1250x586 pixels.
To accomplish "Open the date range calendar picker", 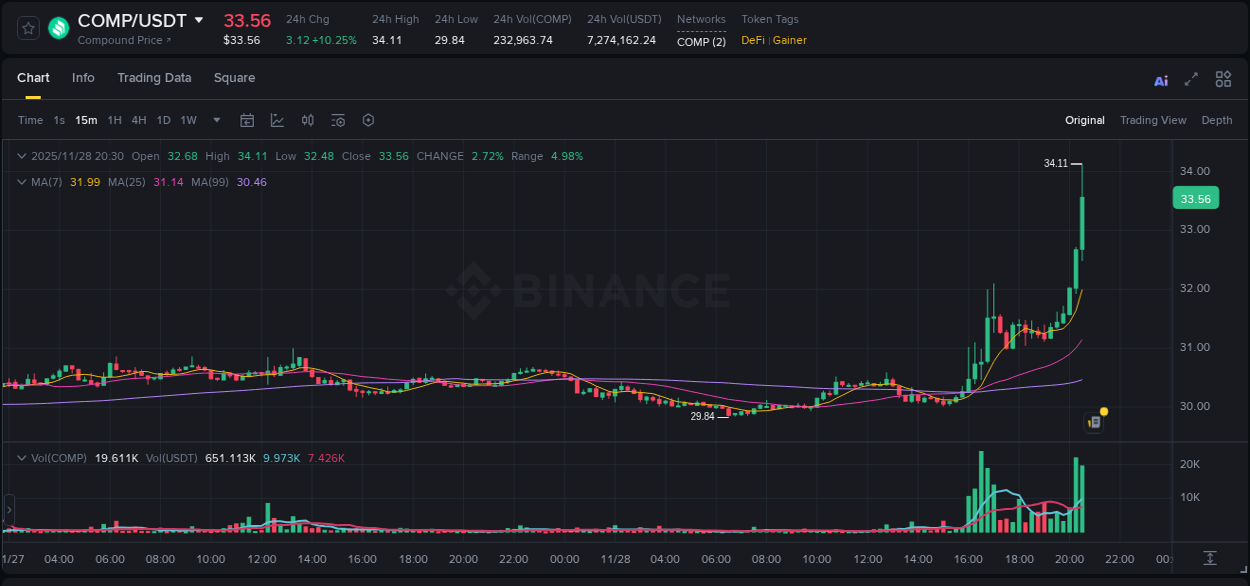I will [247, 120].
